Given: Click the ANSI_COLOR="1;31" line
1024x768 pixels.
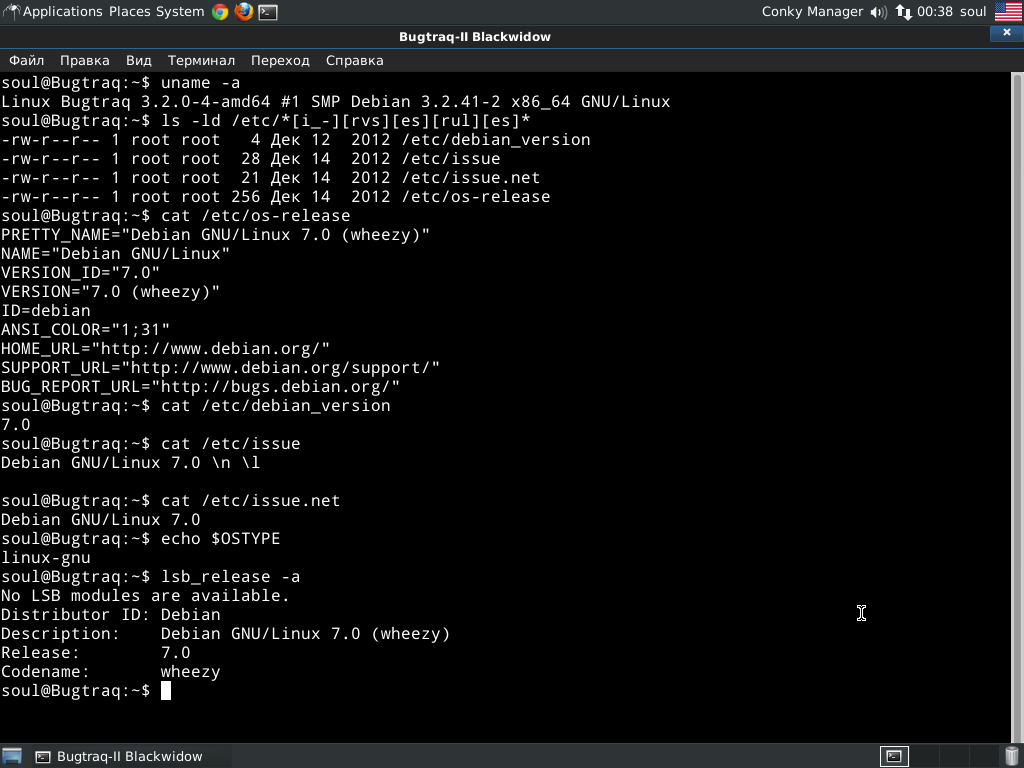Looking at the screenshot, I should coord(85,330).
